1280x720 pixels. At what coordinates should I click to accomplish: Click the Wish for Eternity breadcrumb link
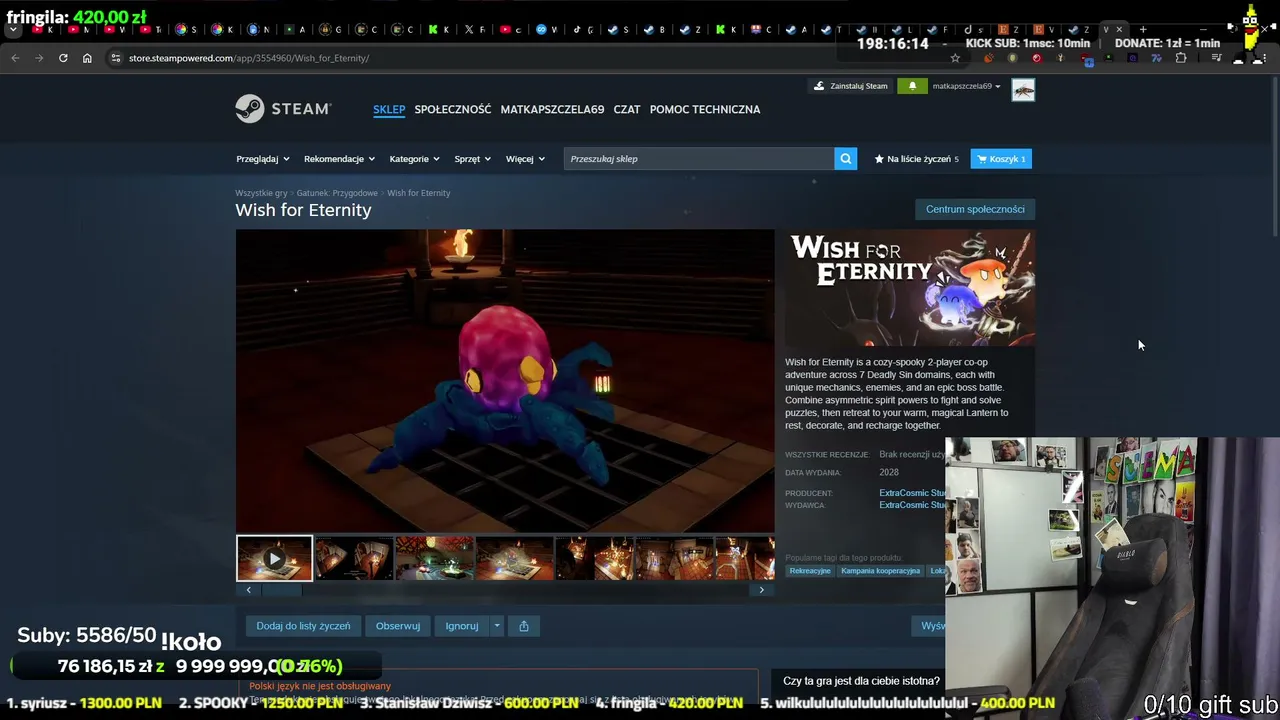tap(419, 193)
